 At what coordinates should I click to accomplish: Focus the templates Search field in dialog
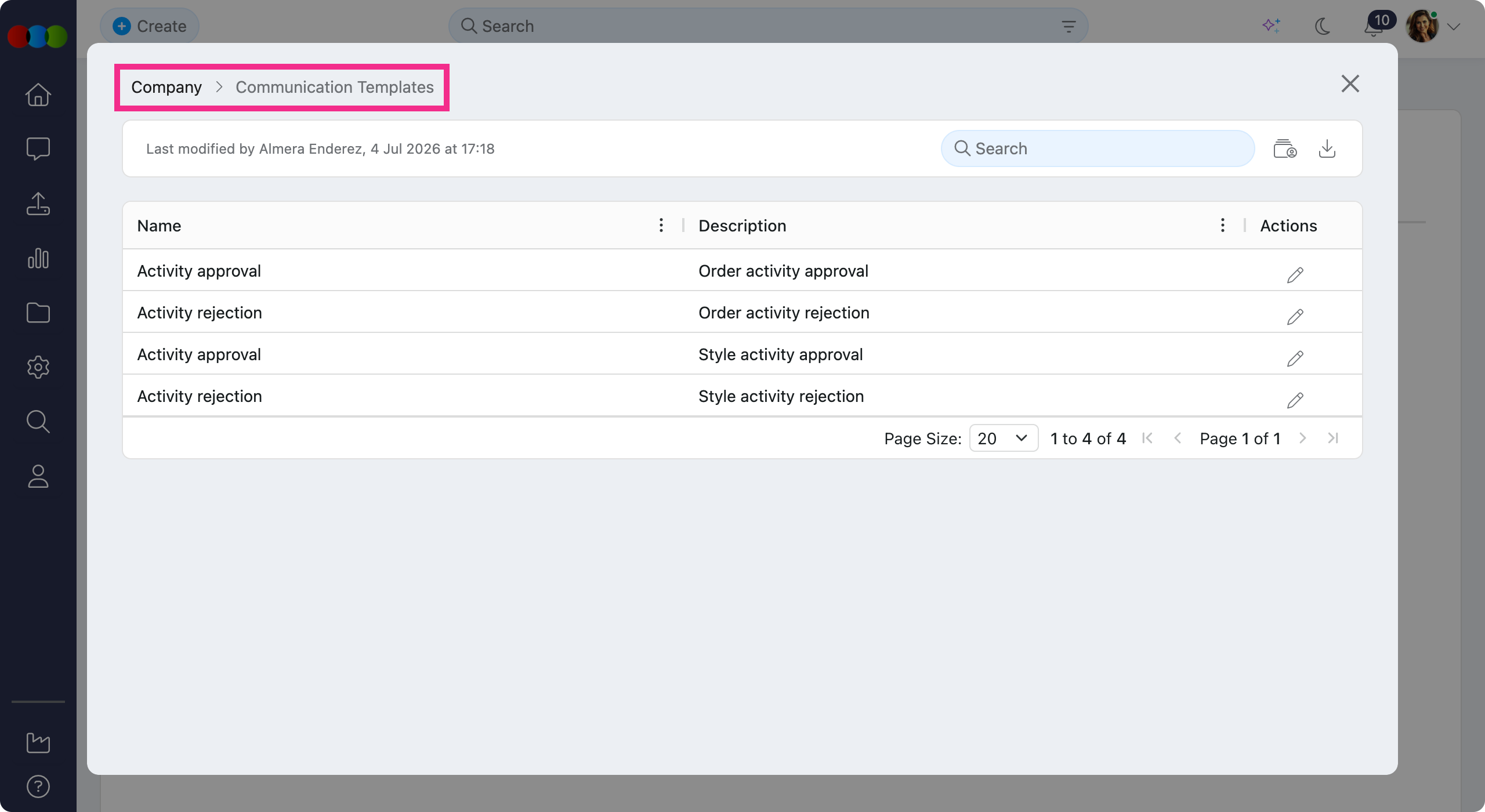pyautogui.click(x=1098, y=148)
